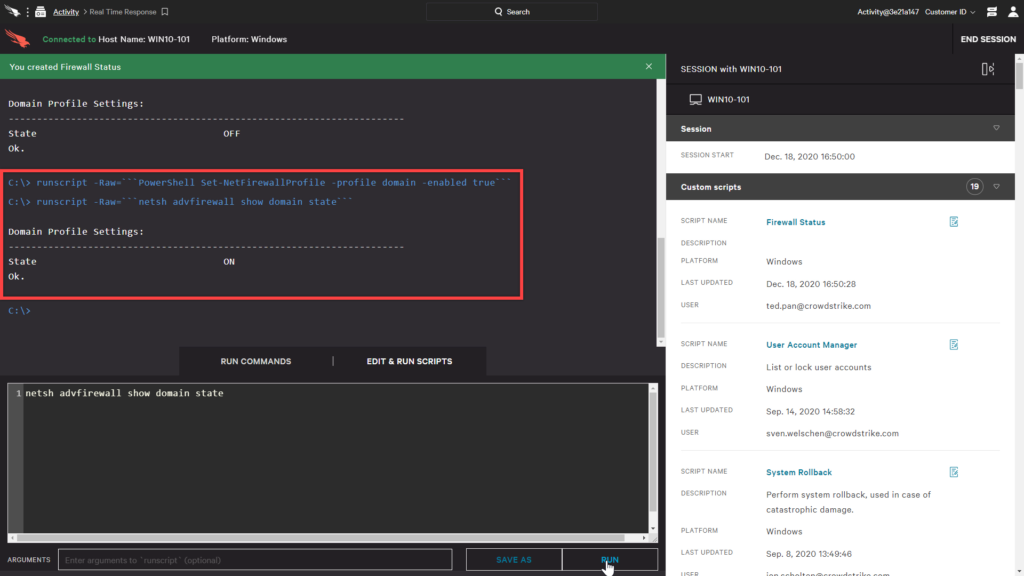Viewport: 1024px width, 576px height.
Task: Edit the Firewall Status script
Action: [x=953, y=222]
